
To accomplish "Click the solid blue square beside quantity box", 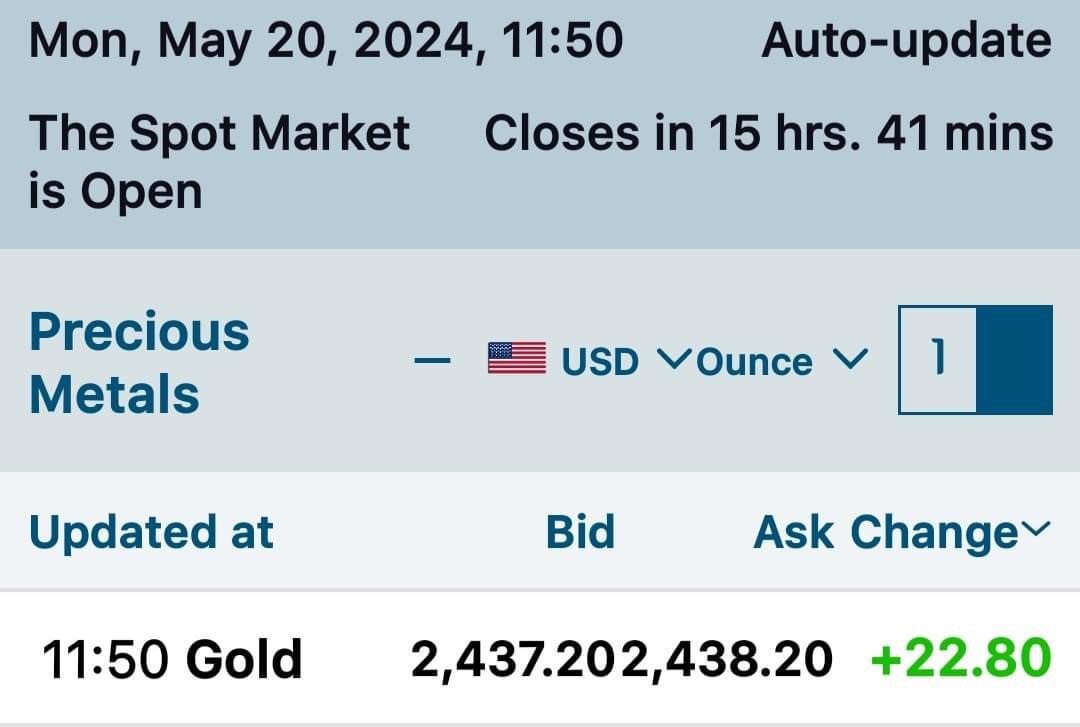I will (x=1014, y=360).
